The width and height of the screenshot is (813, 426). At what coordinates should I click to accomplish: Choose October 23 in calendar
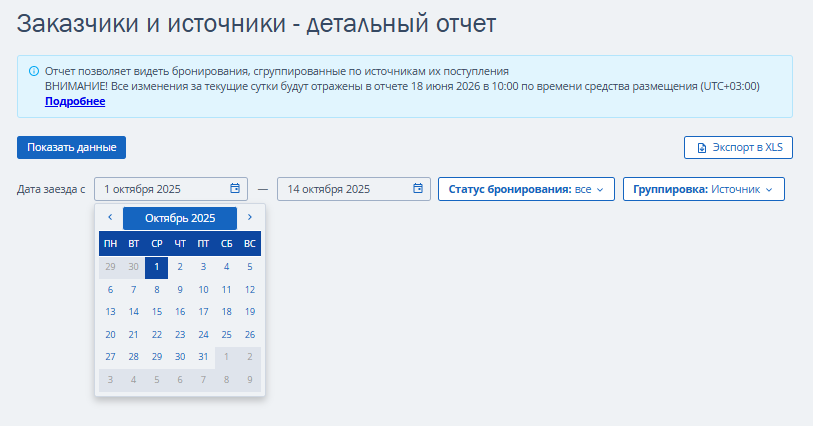pos(180,335)
